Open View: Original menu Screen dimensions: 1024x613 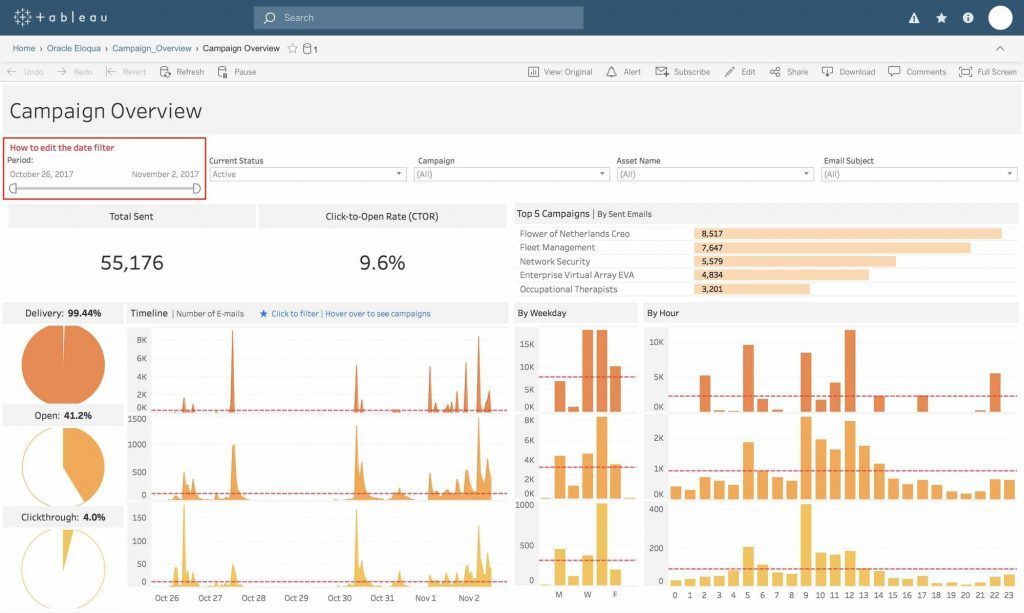coord(560,72)
